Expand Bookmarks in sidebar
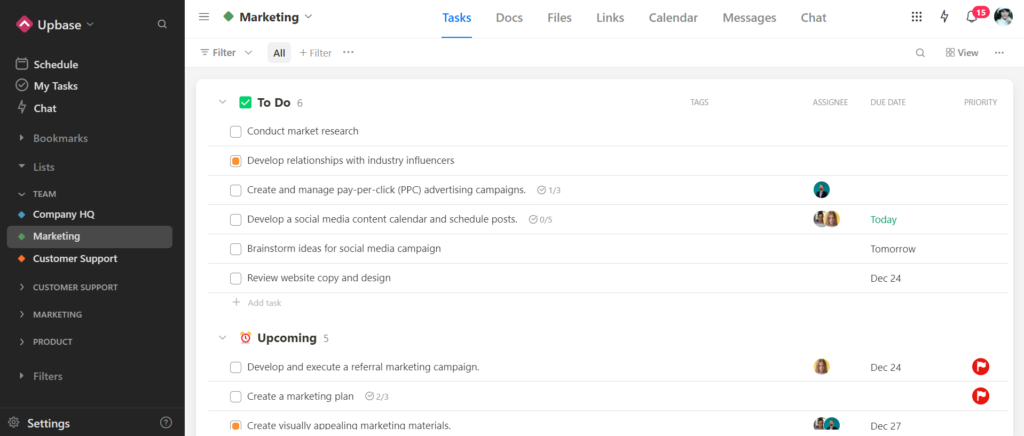Screen dimensions: 1024x436 point(22,138)
